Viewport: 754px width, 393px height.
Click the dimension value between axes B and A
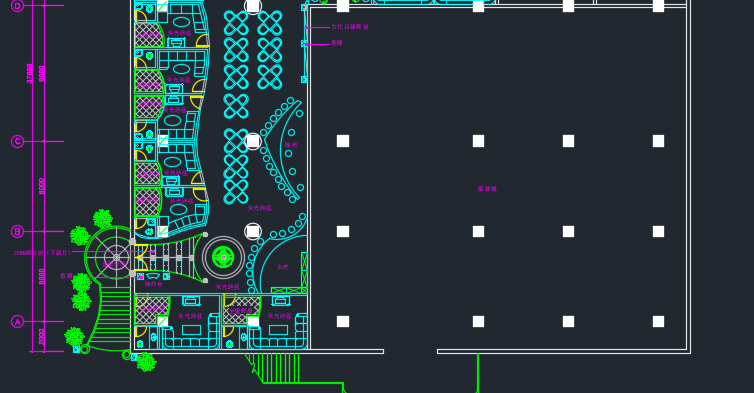click(42, 276)
